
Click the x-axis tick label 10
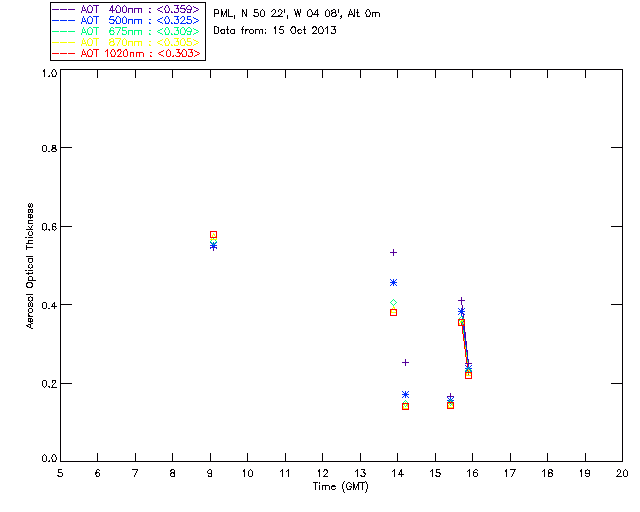(247, 473)
